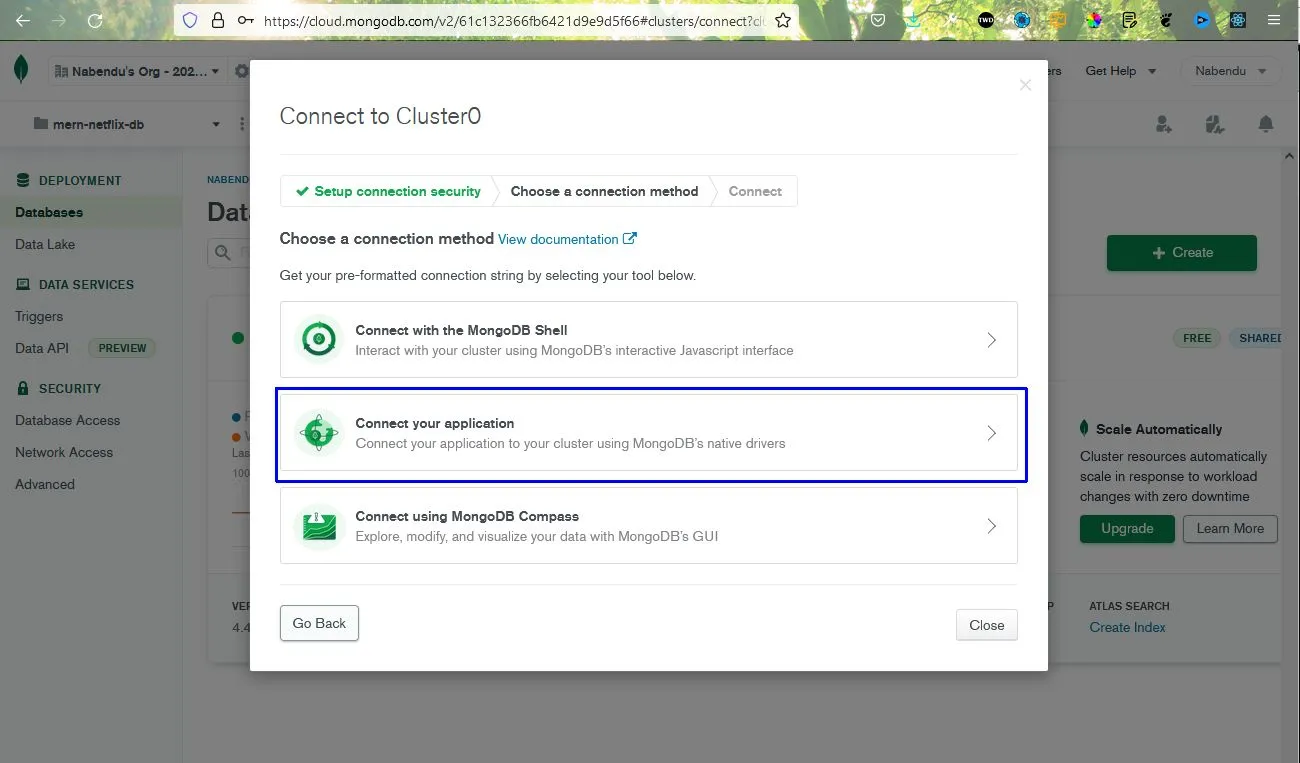The height and width of the screenshot is (763, 1300).
Task: Click the Create Index link
Action: pyautogui.click(x=1127, y=627)
